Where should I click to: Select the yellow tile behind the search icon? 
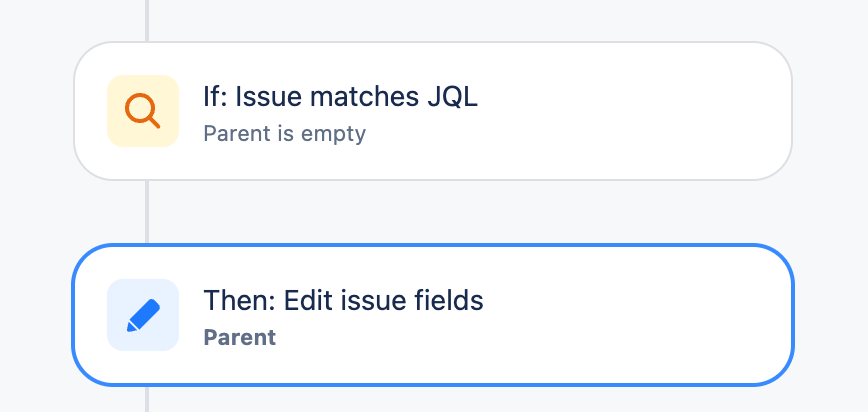tap(143, 111)
